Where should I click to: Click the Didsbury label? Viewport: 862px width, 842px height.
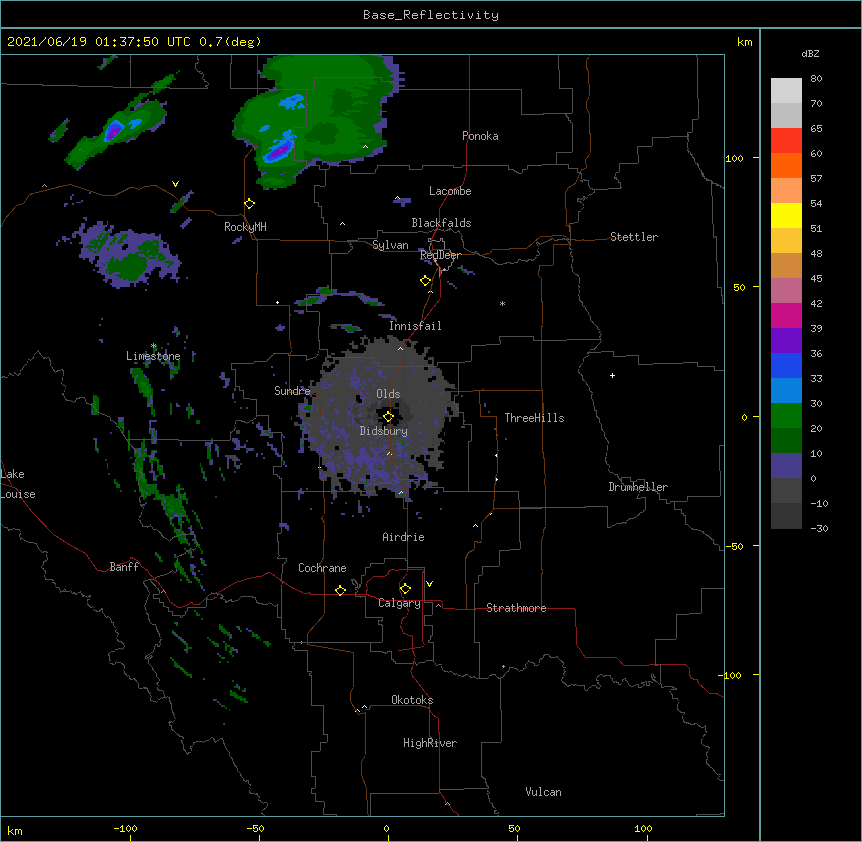point(384,431)
